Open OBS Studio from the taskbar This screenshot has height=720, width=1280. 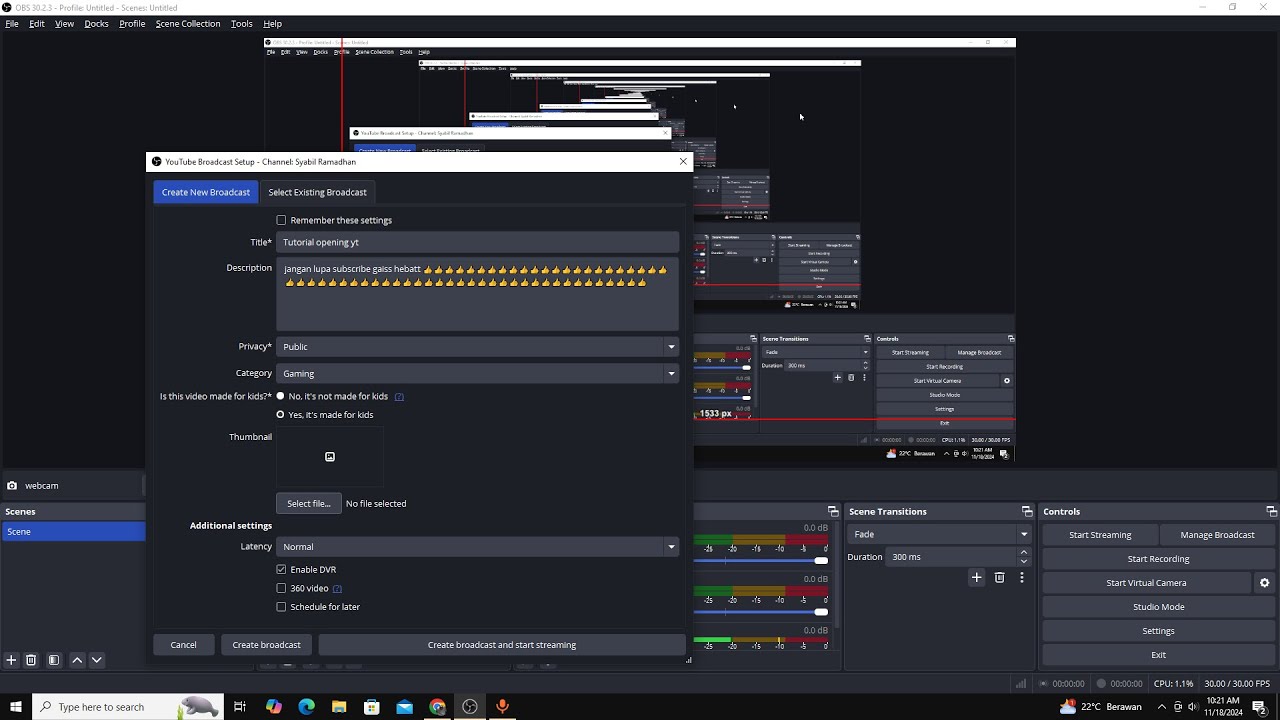point(470,707)
